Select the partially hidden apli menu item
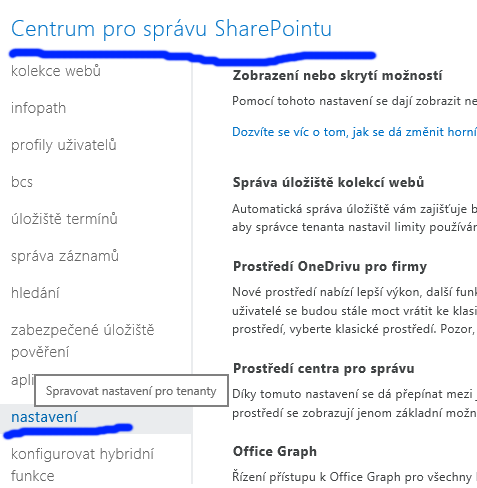Image resolution: width=477 pixels, height=488 pixels. 22,380
